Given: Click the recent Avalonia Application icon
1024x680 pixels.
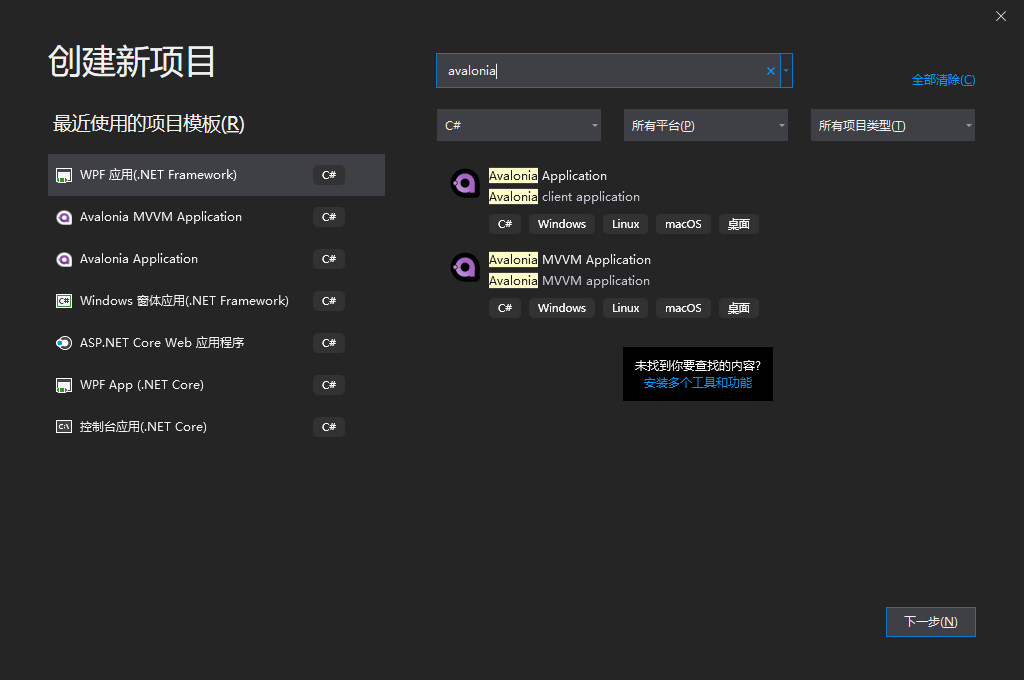Looking at the screenshot, I should pos(64,259).
